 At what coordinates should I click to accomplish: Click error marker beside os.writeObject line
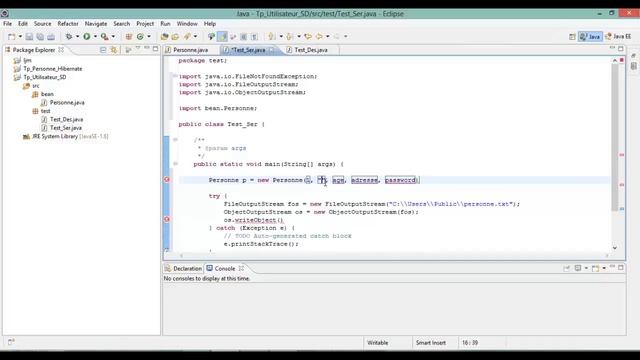167,219
